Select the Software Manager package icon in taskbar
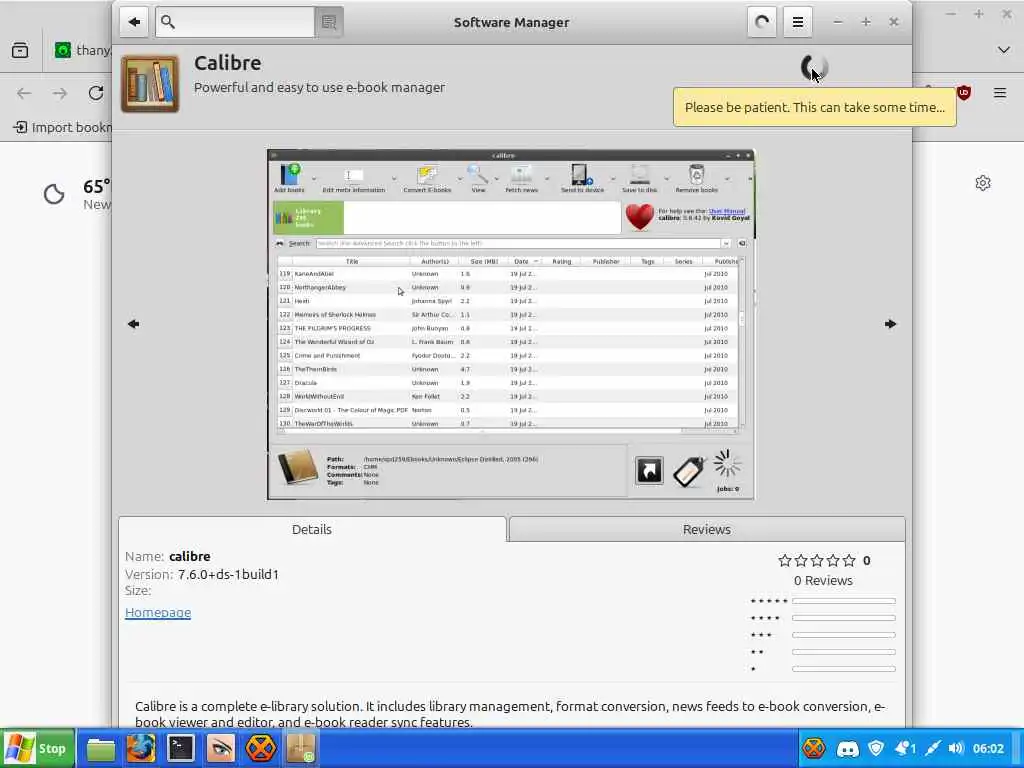 pyautogui.click(x=300, y=749)
